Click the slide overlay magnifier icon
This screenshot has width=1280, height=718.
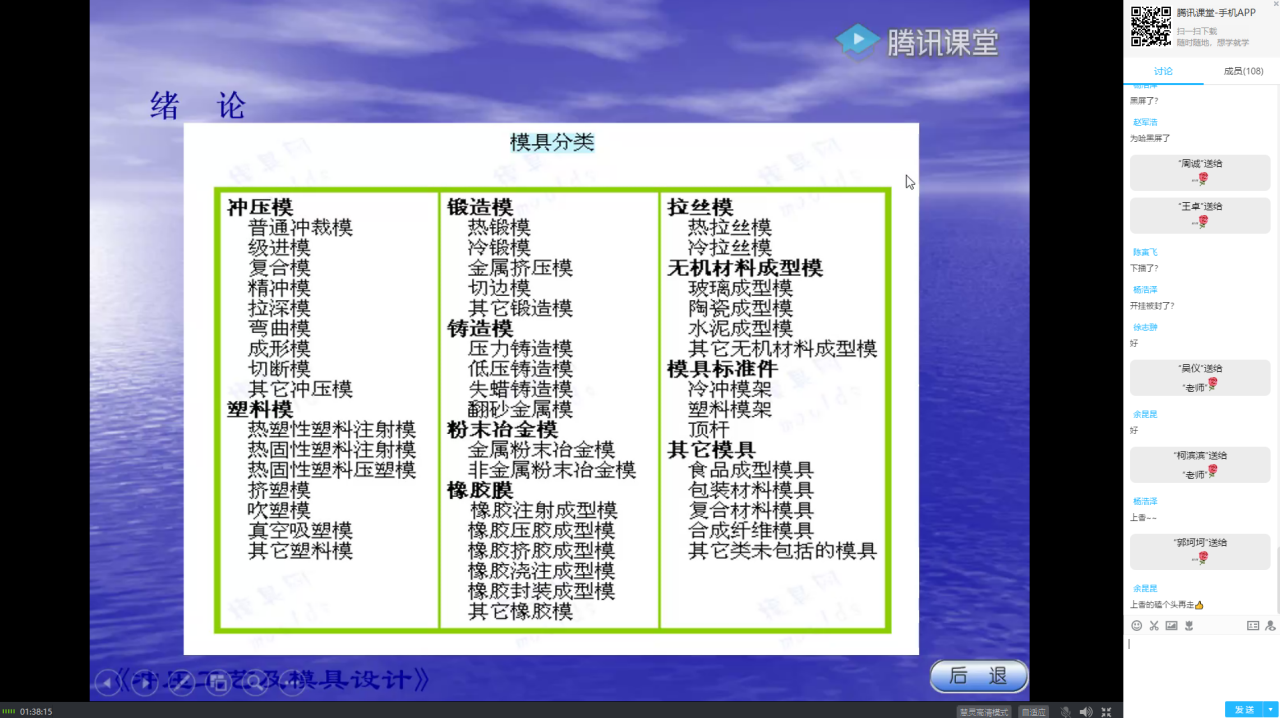[x=254, y=683]
